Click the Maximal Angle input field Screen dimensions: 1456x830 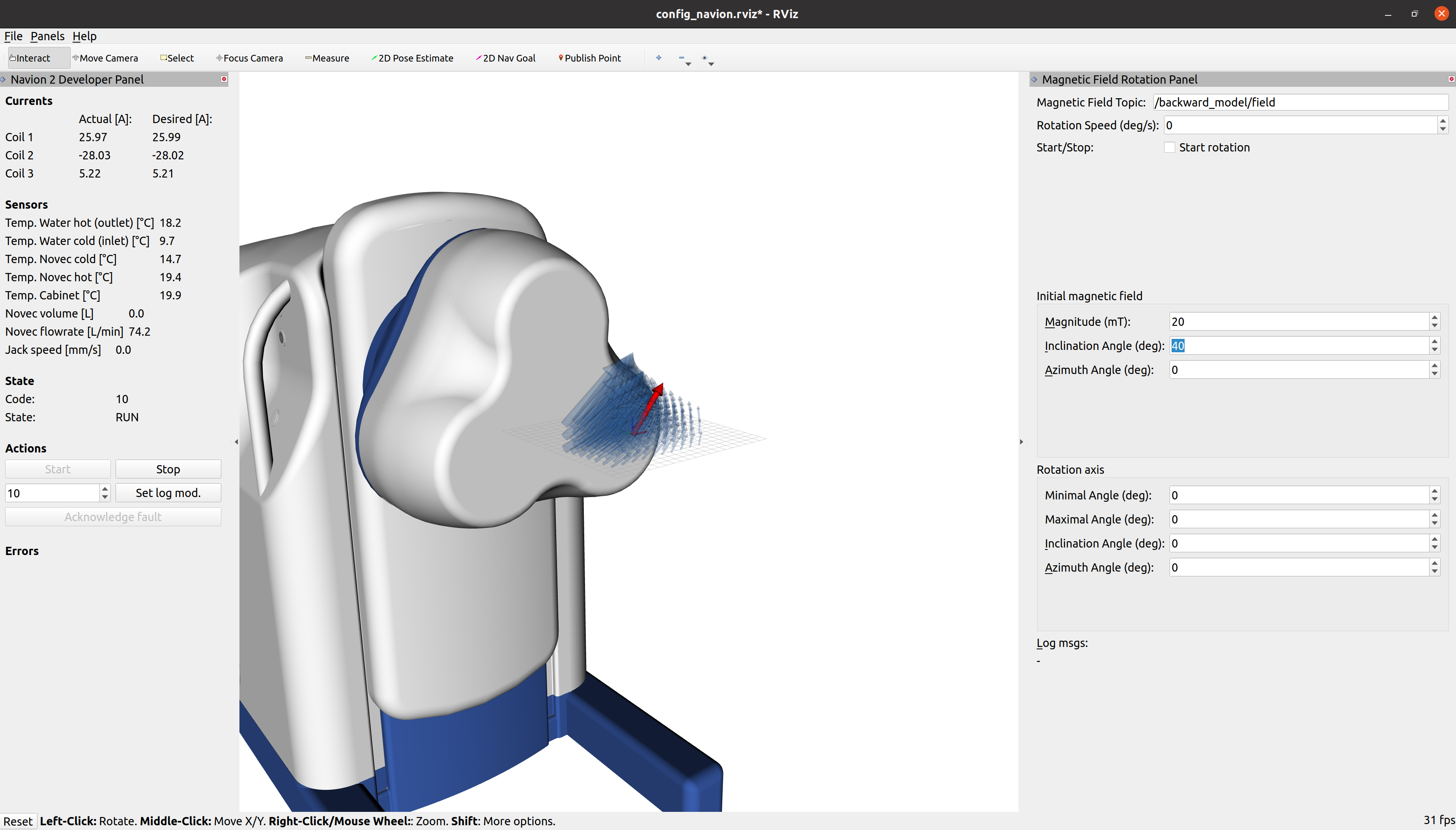1299,519
